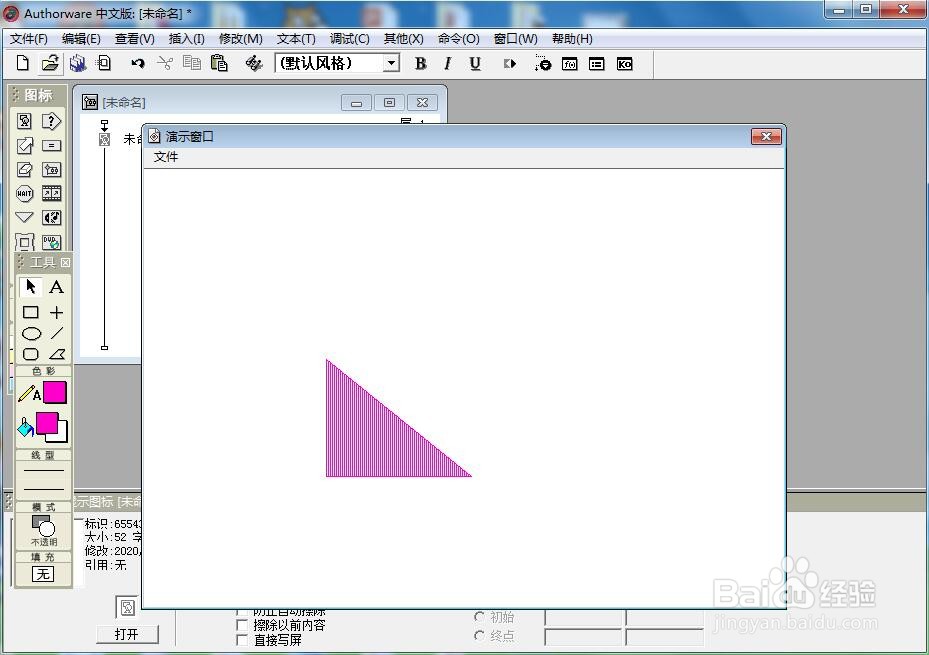Check the 直接写屏 checkbox

pos(242,640)
